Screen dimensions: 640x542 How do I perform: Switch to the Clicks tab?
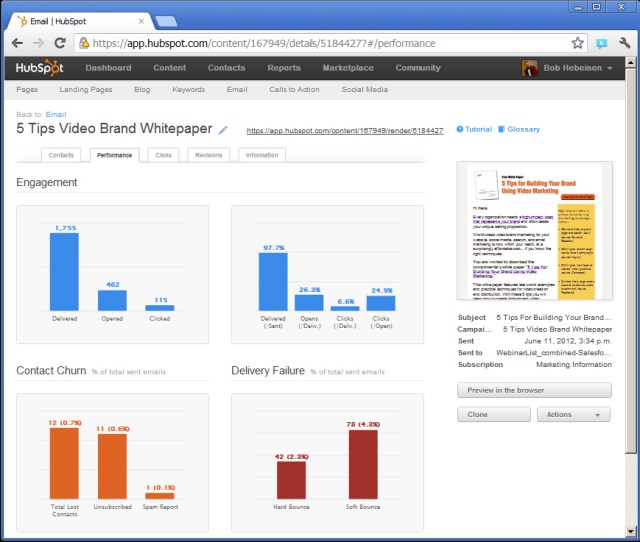(163, 155)
